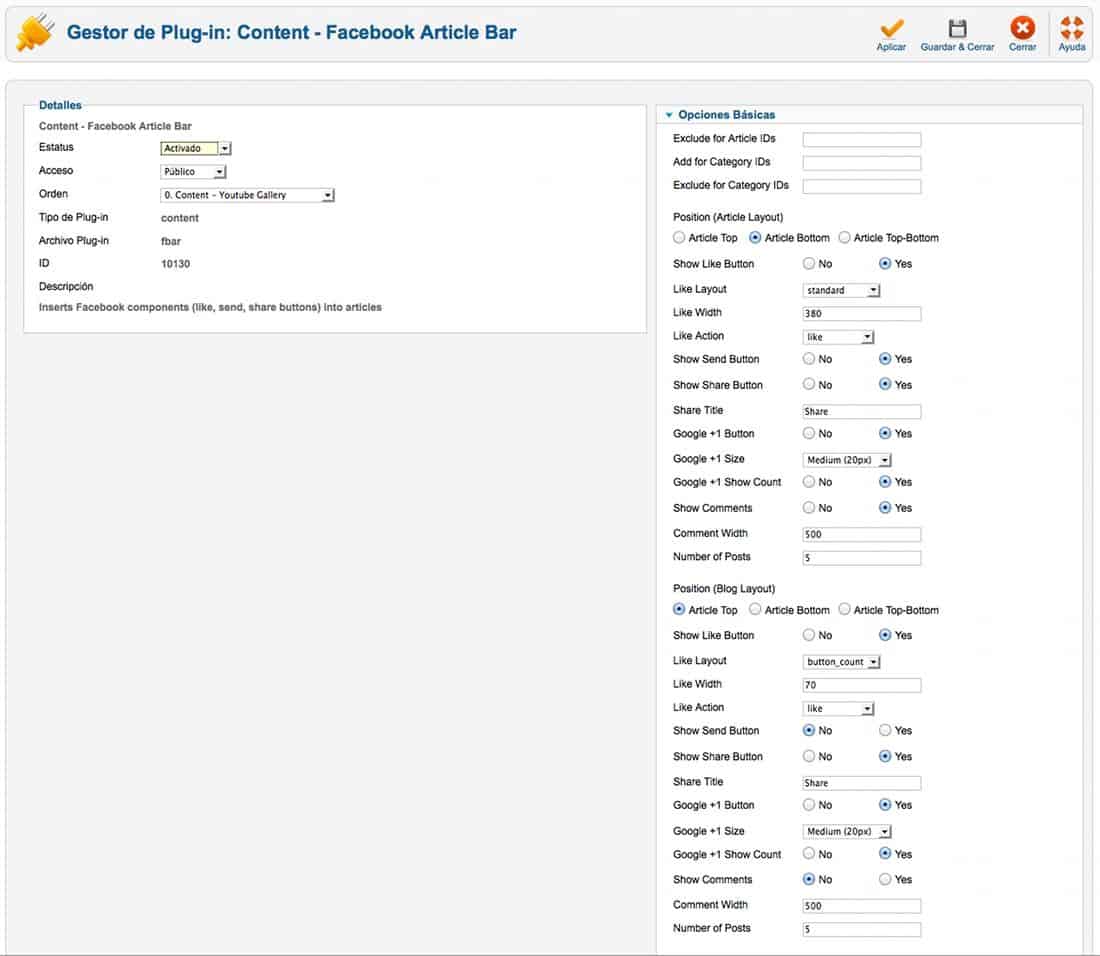Click the Ayuda button label

[x=1071, y=47]
